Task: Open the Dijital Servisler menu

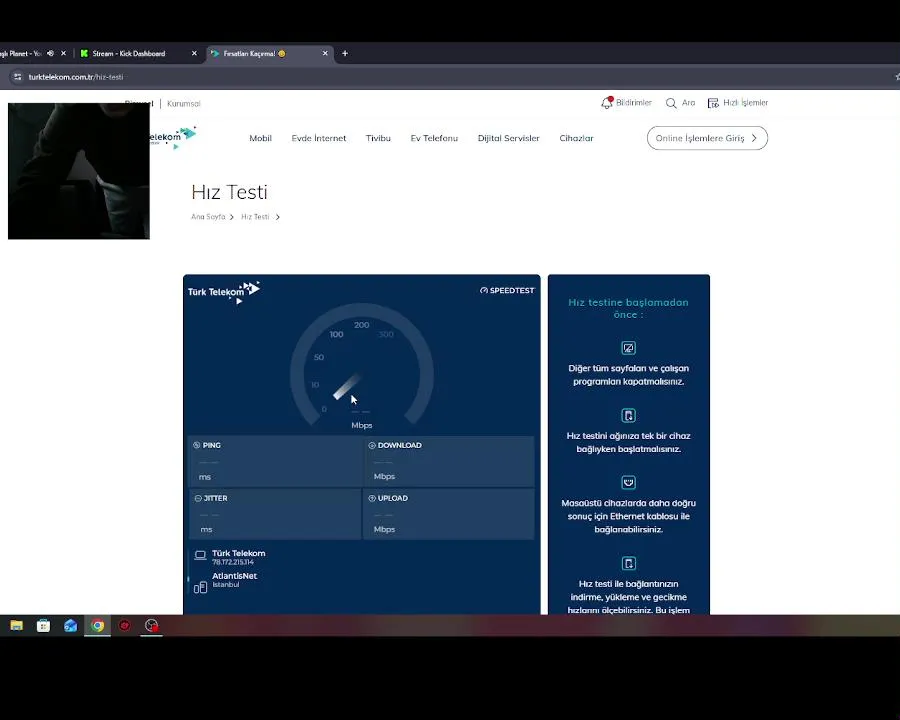Action: [509, 138]
